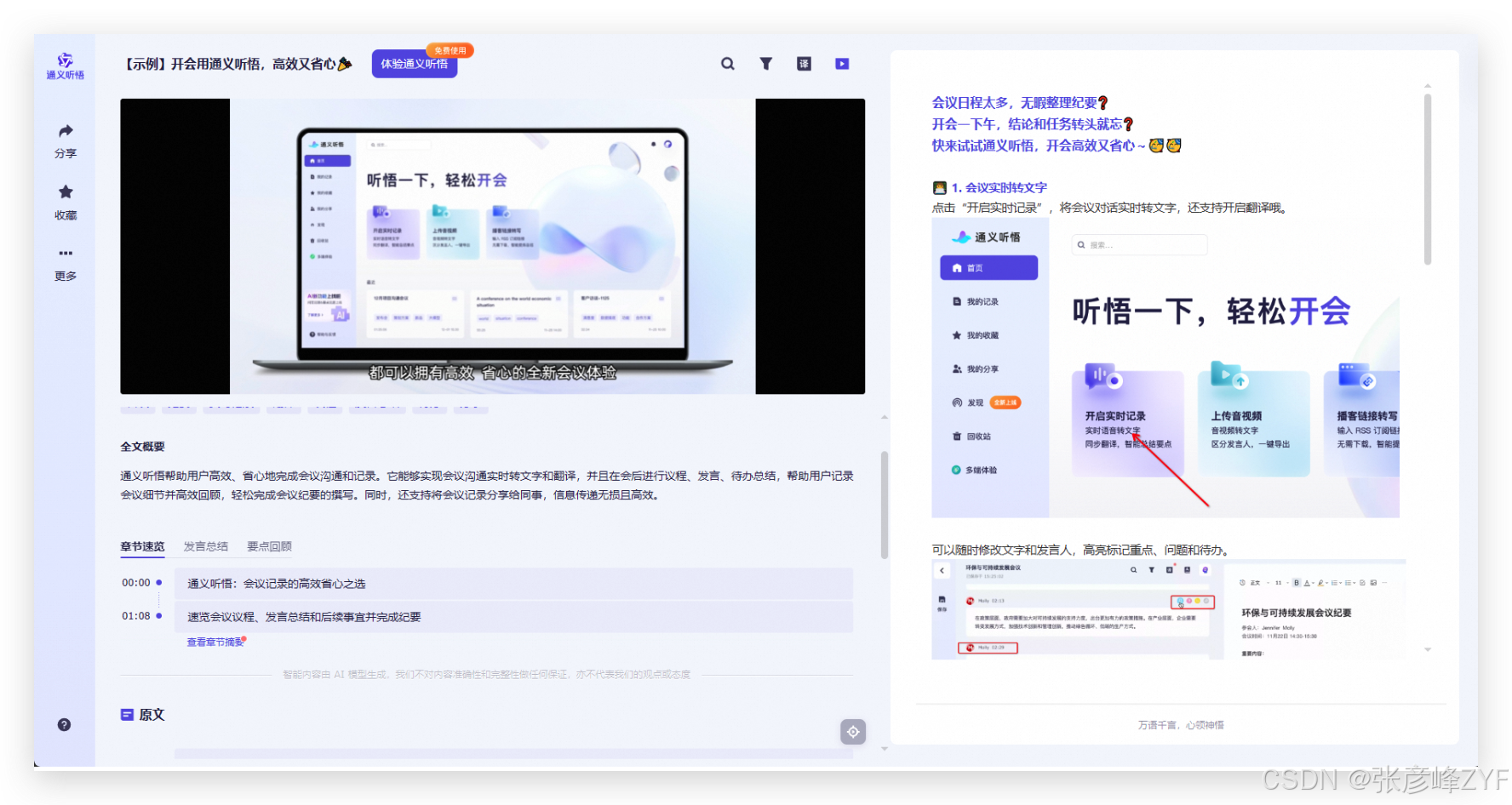Viewport: 1512px width, 805px height.
Task: Click the translate 译 icon
Action: (804, 64)
